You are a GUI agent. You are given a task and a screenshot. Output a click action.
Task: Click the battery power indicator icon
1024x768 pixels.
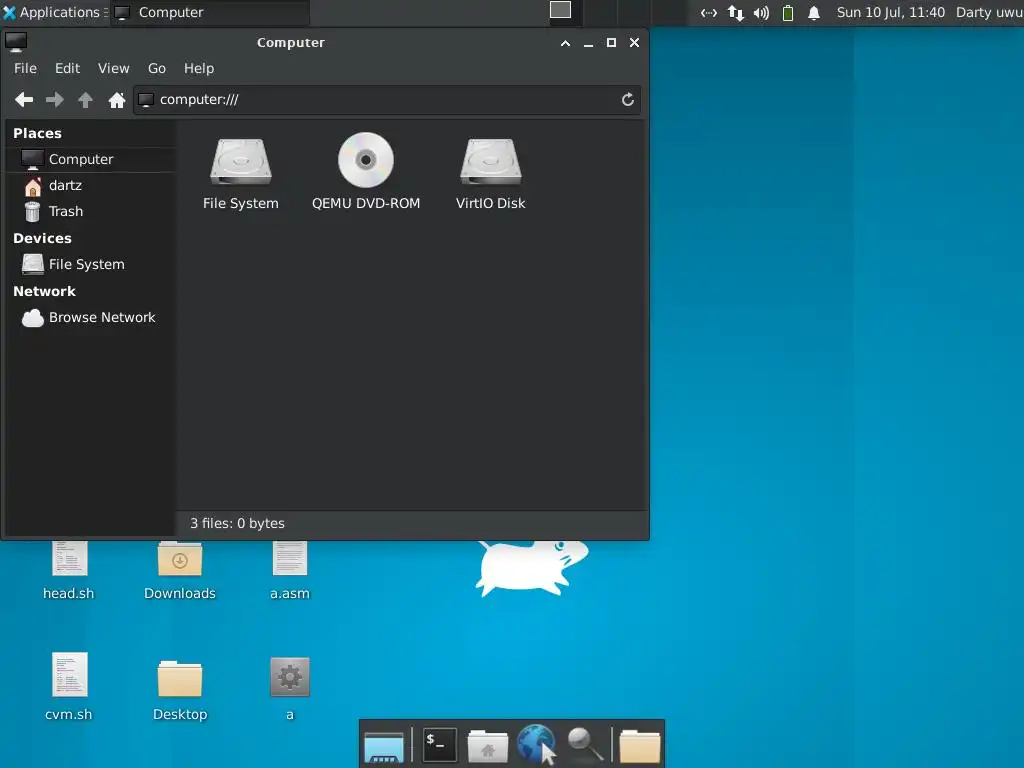[788, 13]
